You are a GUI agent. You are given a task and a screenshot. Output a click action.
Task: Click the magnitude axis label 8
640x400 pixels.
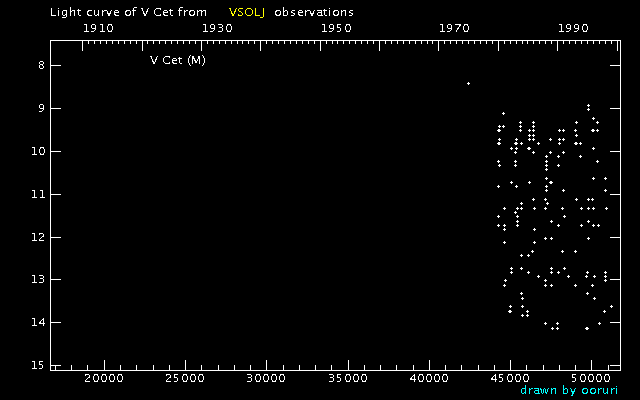(x=41, y=66)
